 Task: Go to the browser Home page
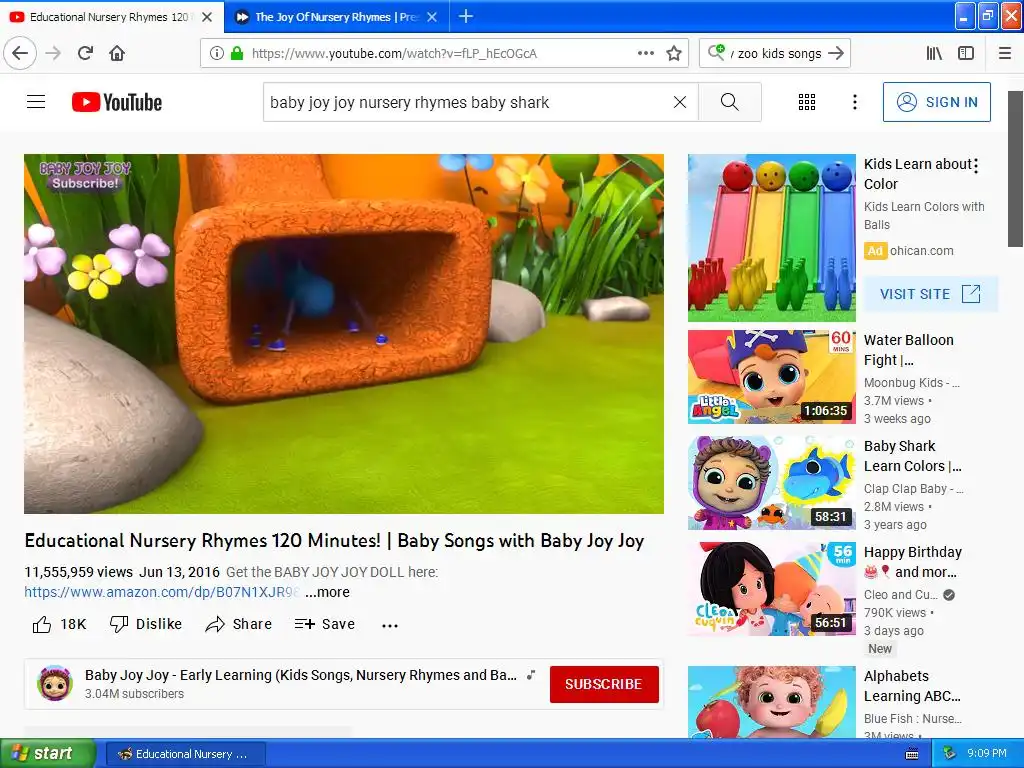117,53
